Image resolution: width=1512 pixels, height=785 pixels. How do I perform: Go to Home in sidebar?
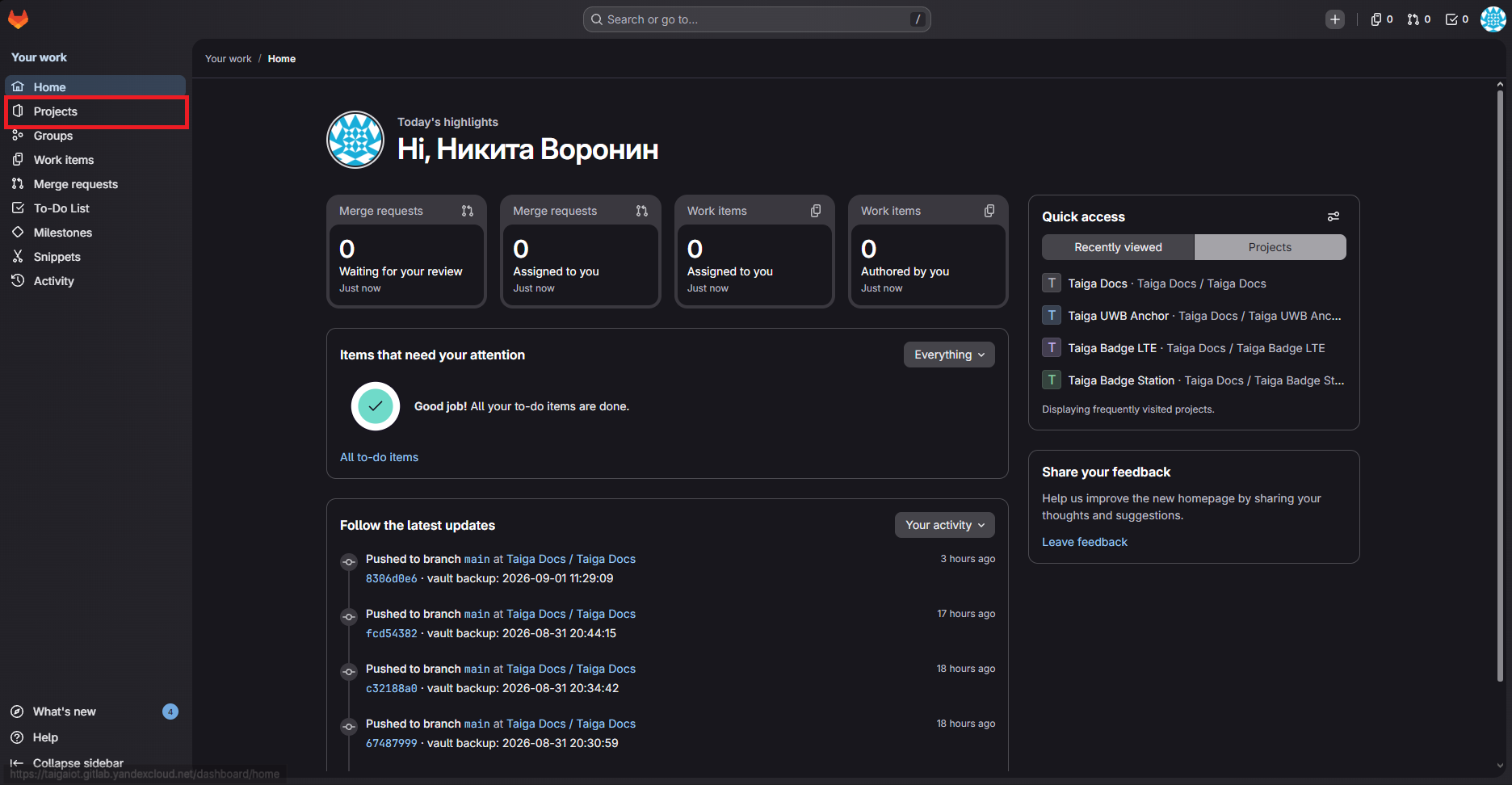coord(95,86)
